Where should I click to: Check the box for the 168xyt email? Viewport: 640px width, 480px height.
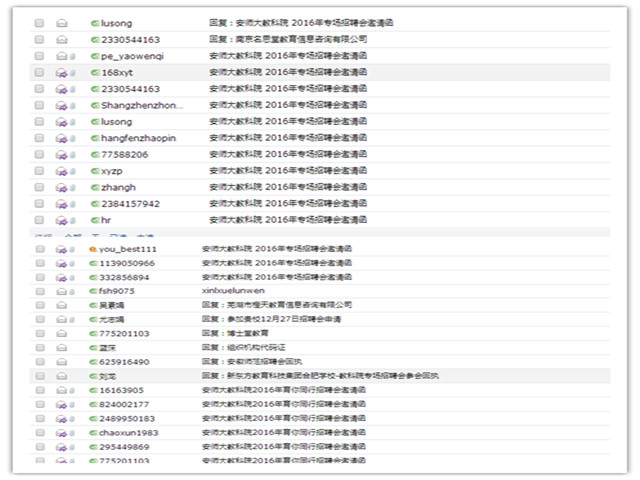point(39,73)
